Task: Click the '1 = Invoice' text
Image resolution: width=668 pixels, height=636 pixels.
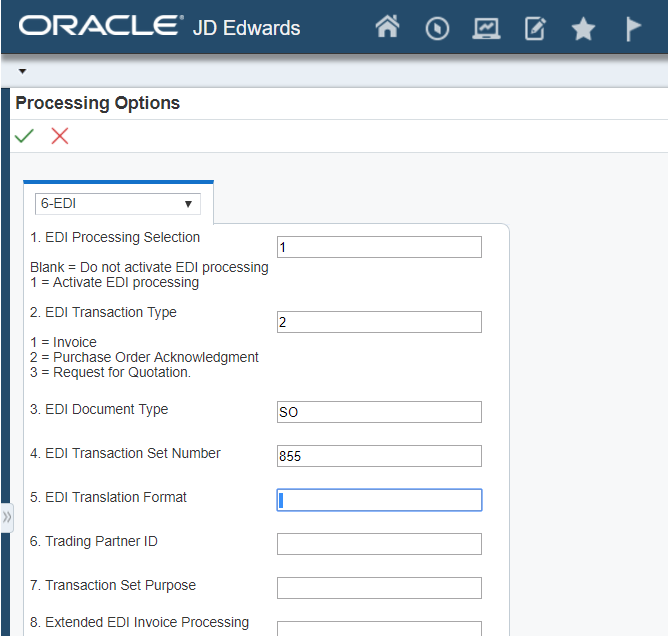Action: [x=63, y=342]
